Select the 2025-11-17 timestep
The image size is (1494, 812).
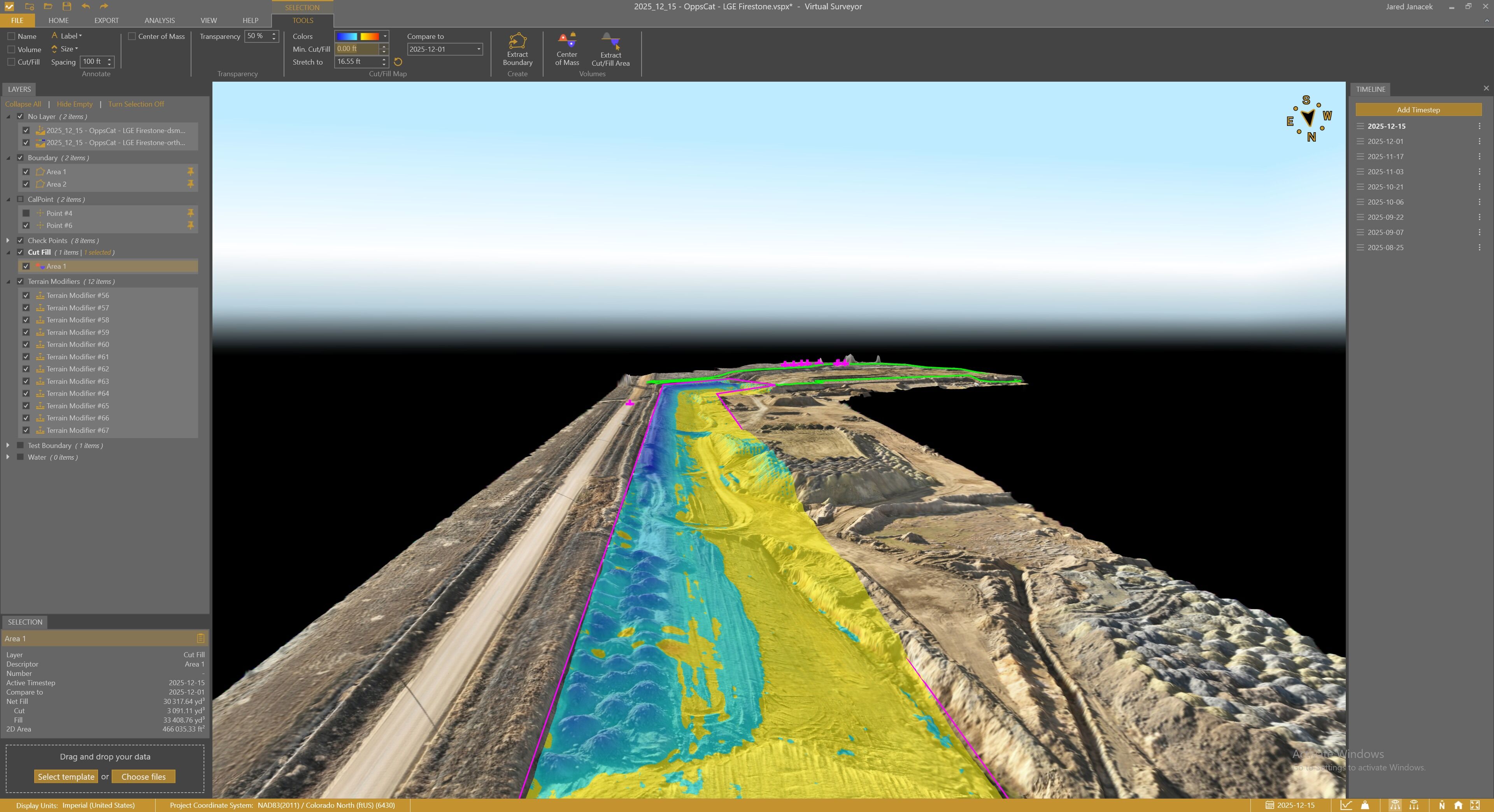pos(1385,156)
